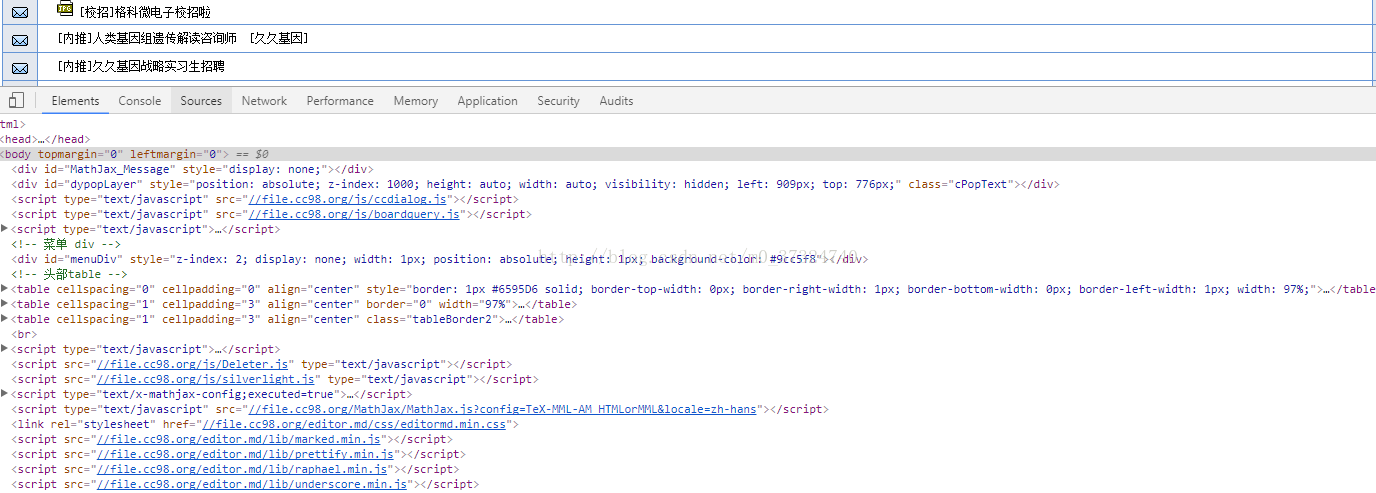Open the marked.min.js link
This screenshot has height=493, width=1376.
pyautogui.click(x=238, y=439)
